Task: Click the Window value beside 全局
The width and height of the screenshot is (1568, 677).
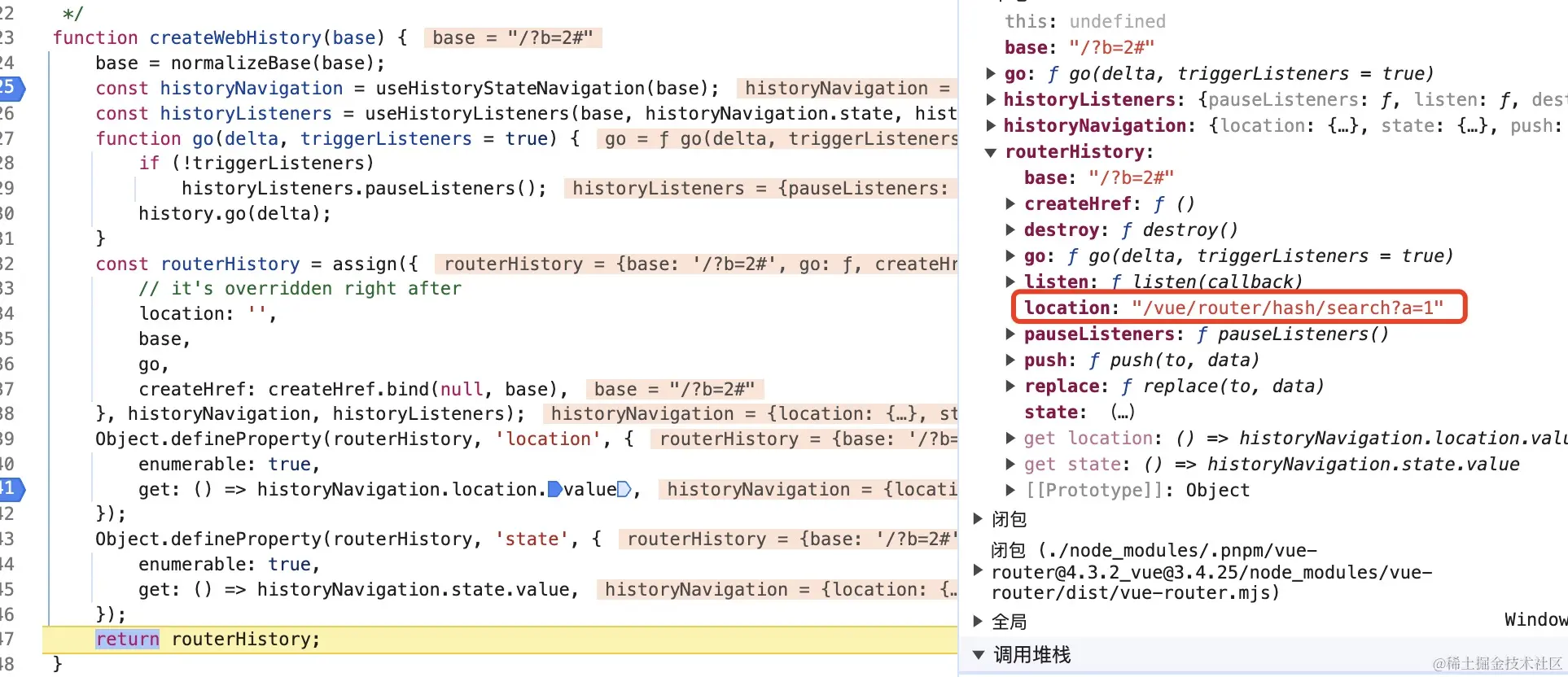Action: [1535, 619]
